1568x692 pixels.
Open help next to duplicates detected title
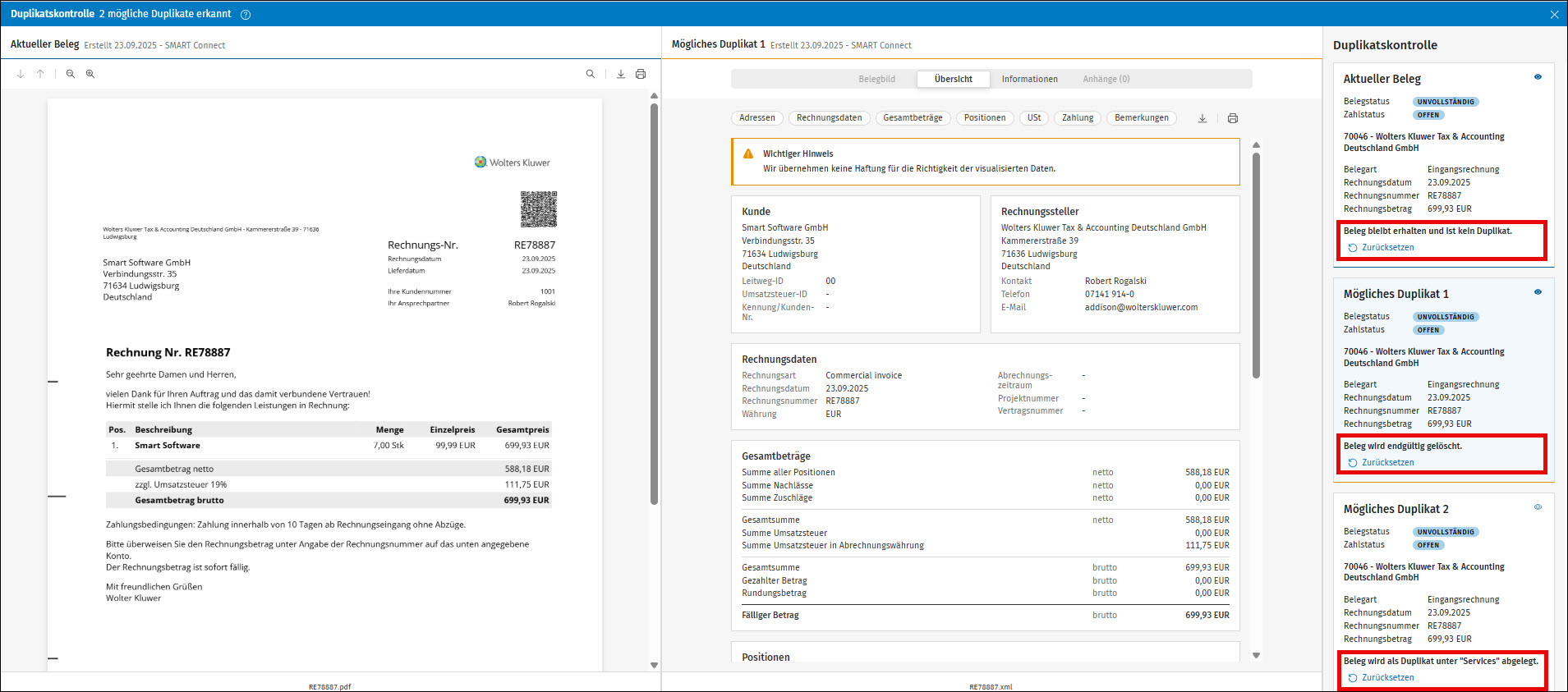pyautogui.click(x=245, y=15)
